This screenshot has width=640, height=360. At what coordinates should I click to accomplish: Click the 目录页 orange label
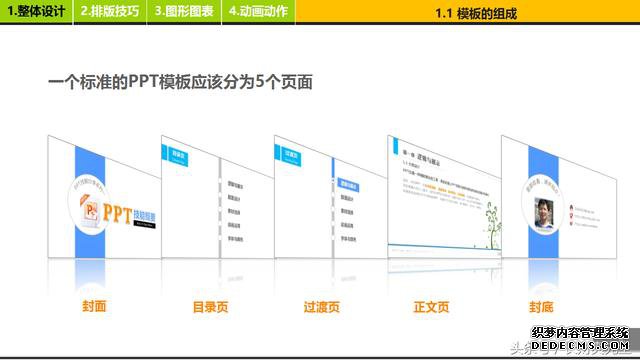(210, 307)
